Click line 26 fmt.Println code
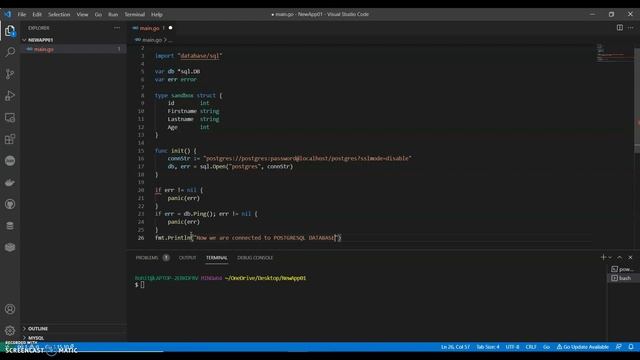 (248, 238)
